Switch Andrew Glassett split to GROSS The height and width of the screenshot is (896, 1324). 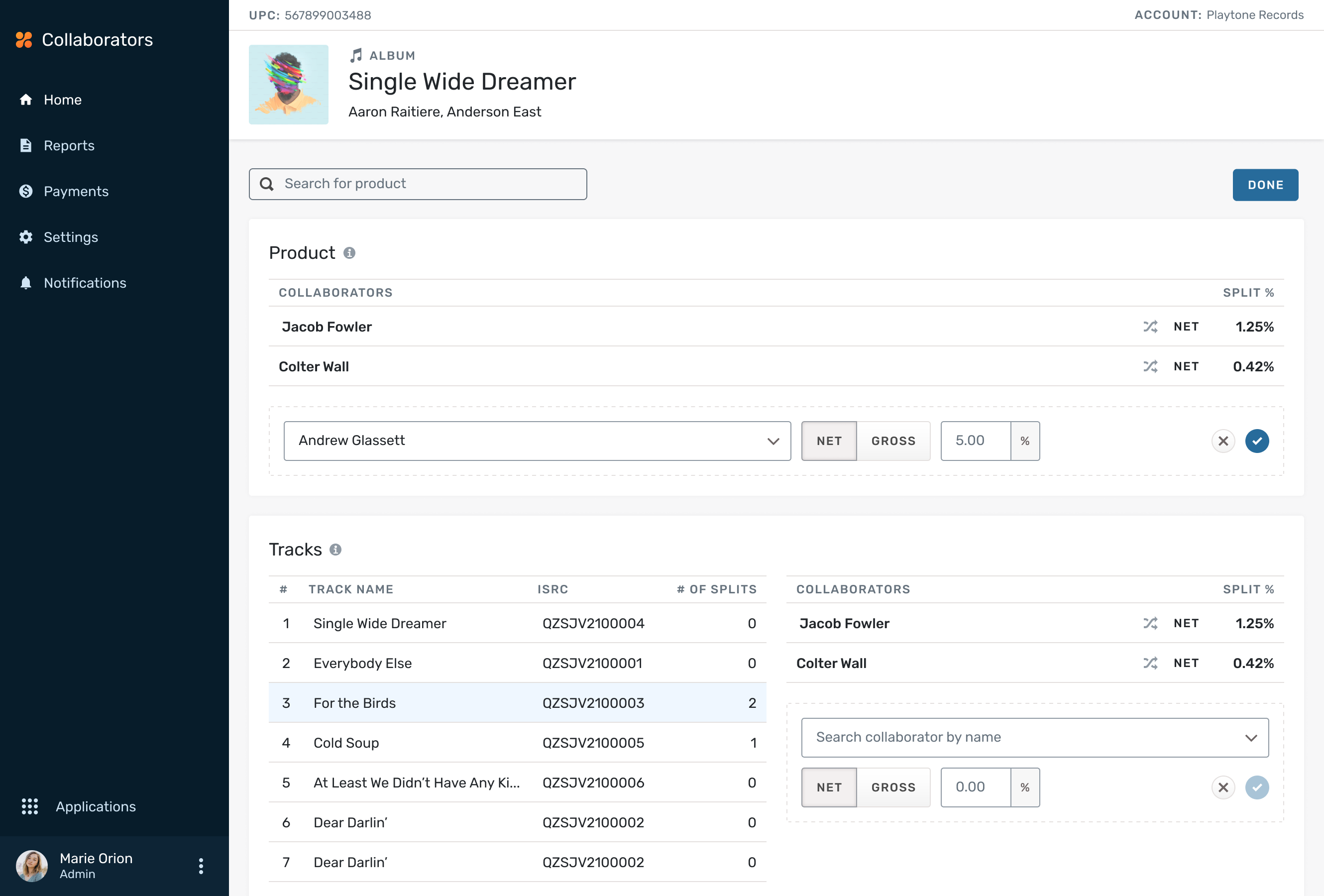[893, 441]
